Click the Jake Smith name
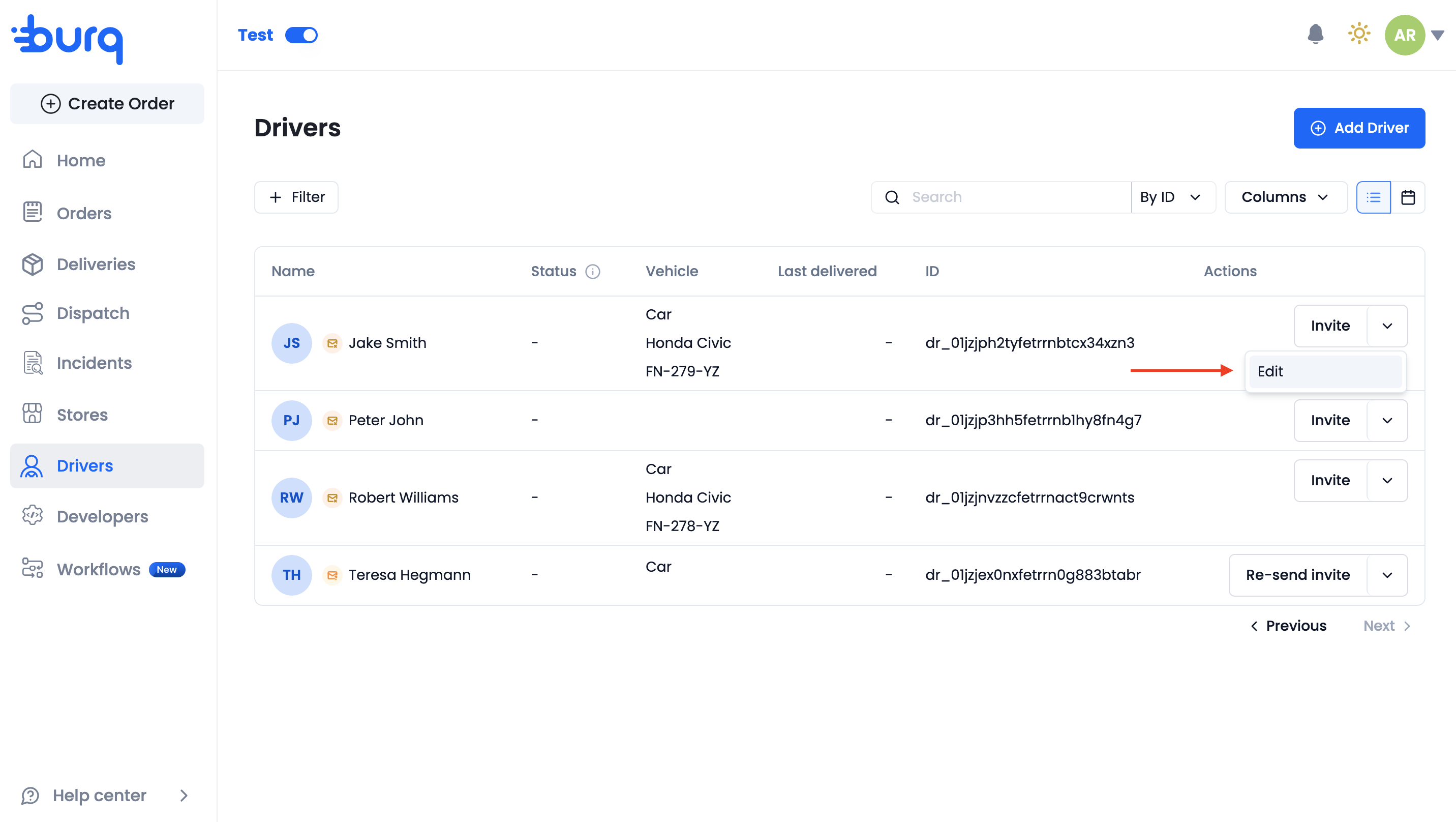 point(388,343)
